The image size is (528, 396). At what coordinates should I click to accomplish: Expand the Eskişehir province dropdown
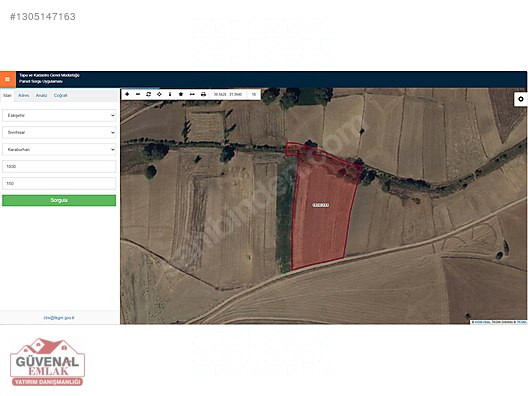tap(59, 116)
